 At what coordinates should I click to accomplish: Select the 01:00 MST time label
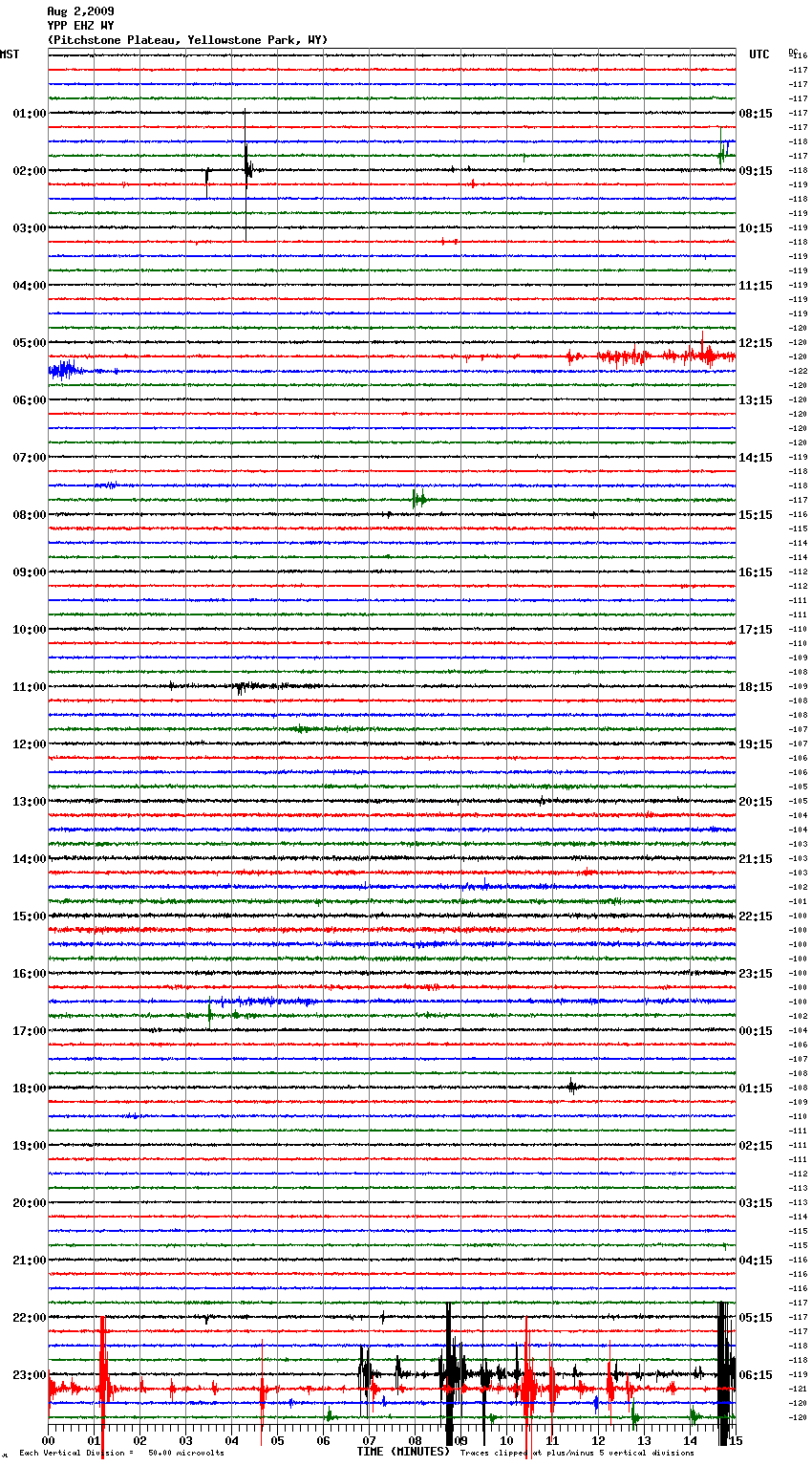tap(30, 114)
